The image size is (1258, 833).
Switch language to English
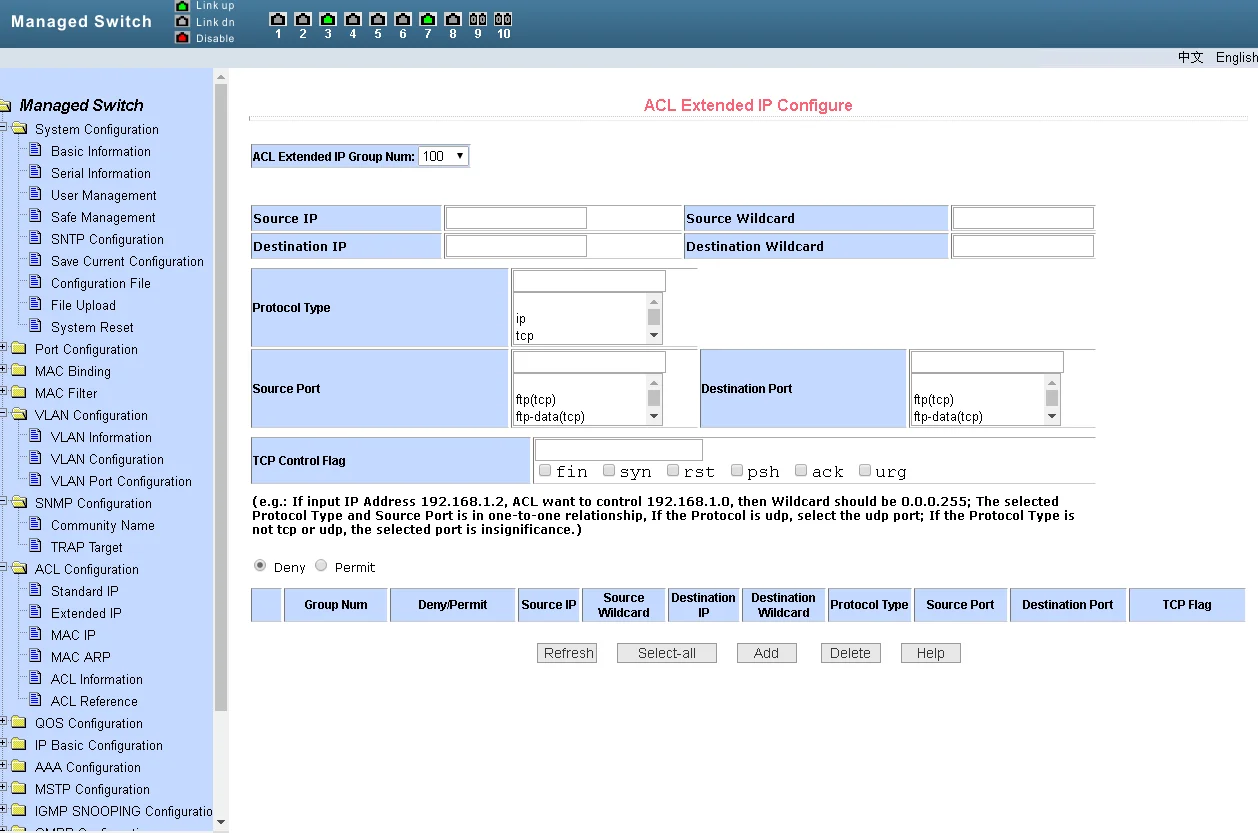click(1236, 57)
